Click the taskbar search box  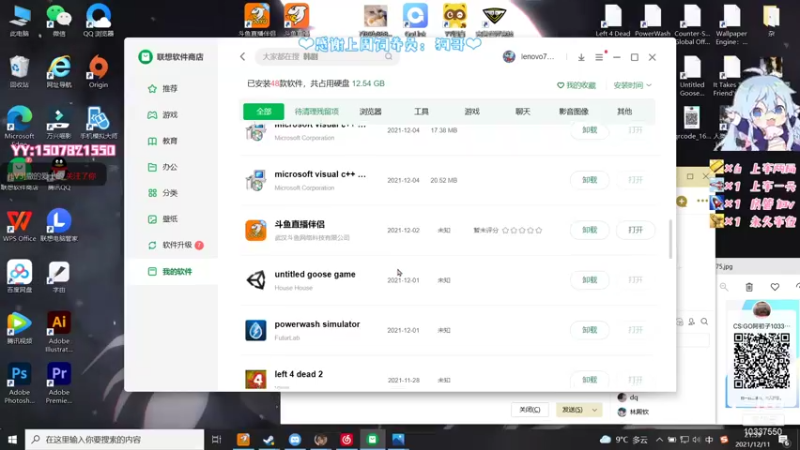click(x=114, y=439)
